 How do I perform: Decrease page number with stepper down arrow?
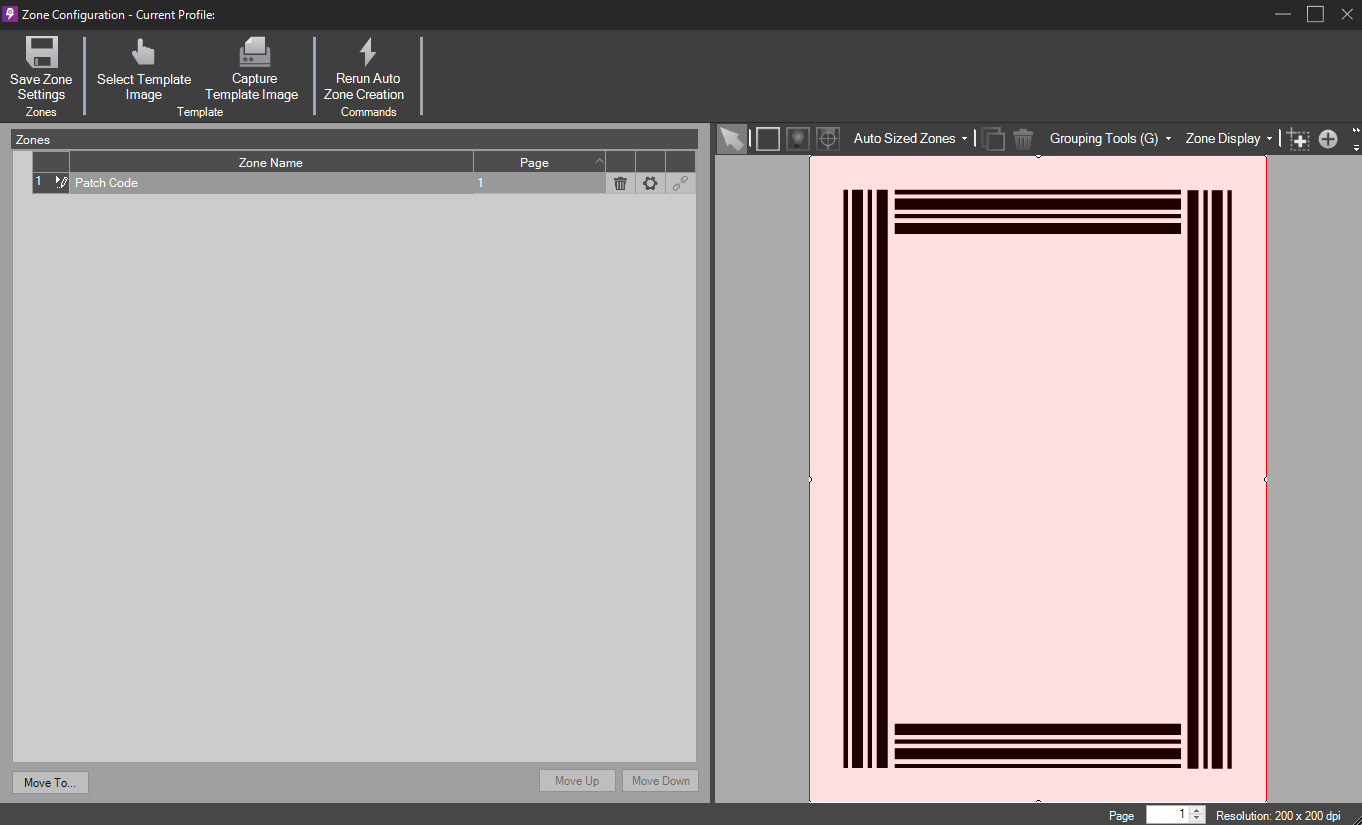[1198, 819]
